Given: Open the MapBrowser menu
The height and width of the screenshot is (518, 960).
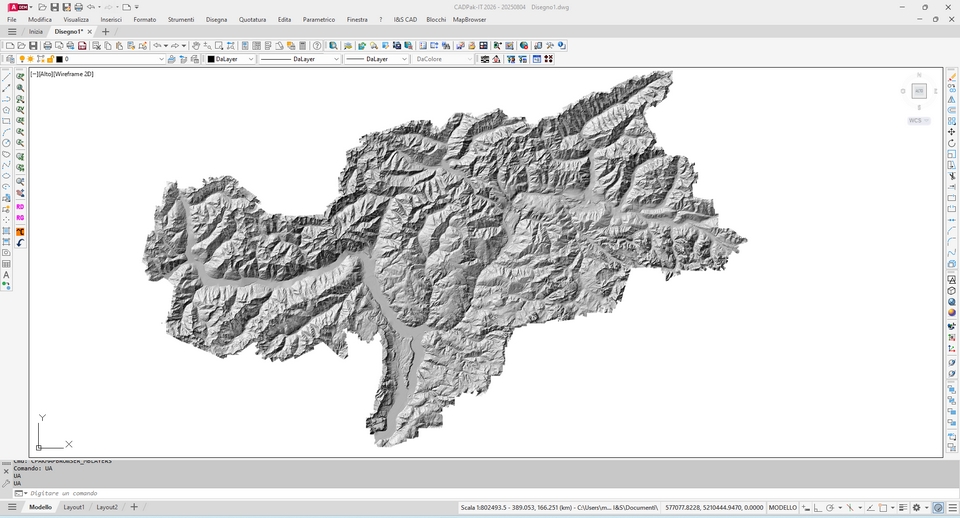Looking at the screenshot, I should [x=470, y=20].
